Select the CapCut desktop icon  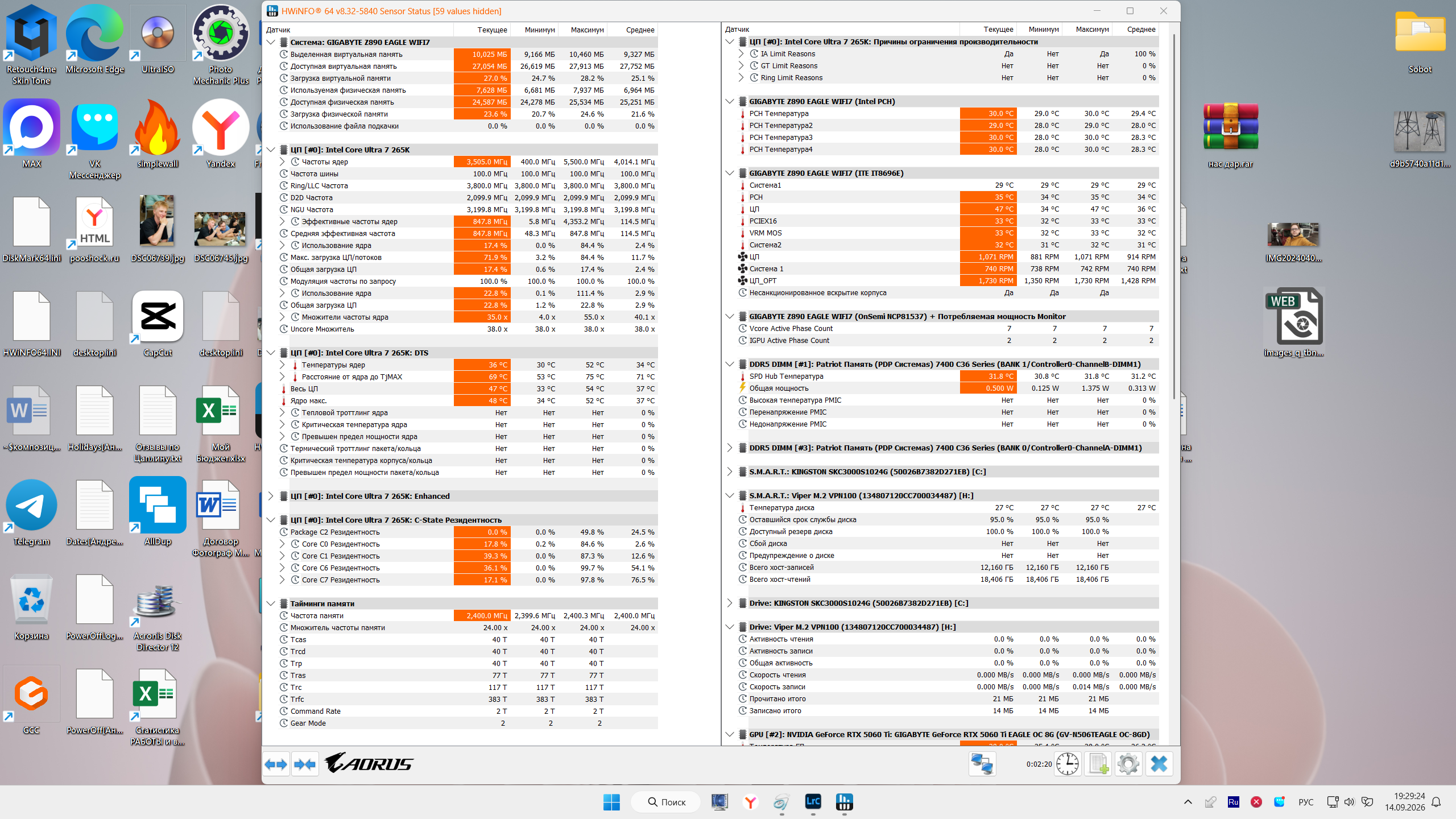point(158,322)
